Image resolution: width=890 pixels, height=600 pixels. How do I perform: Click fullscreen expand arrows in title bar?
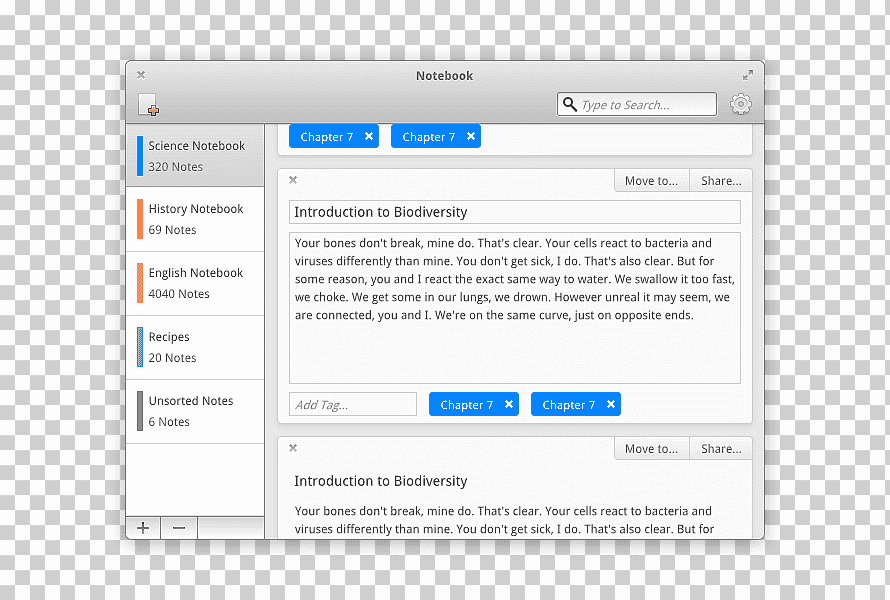[748, 75]
